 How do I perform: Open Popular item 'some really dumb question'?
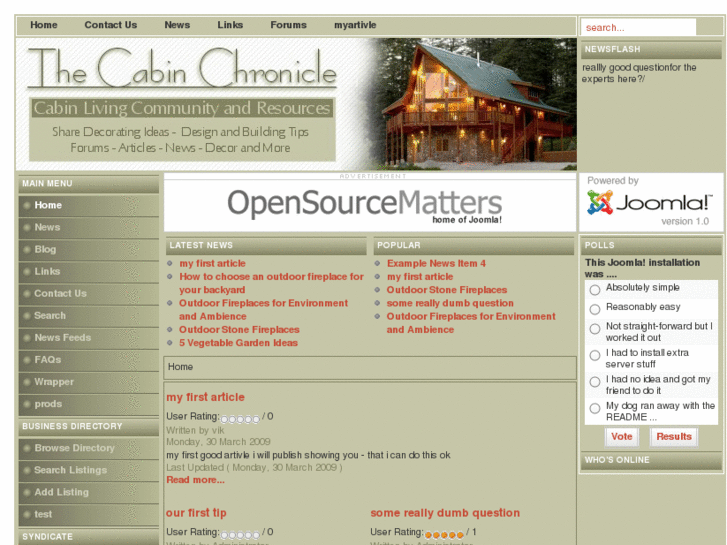450,303
